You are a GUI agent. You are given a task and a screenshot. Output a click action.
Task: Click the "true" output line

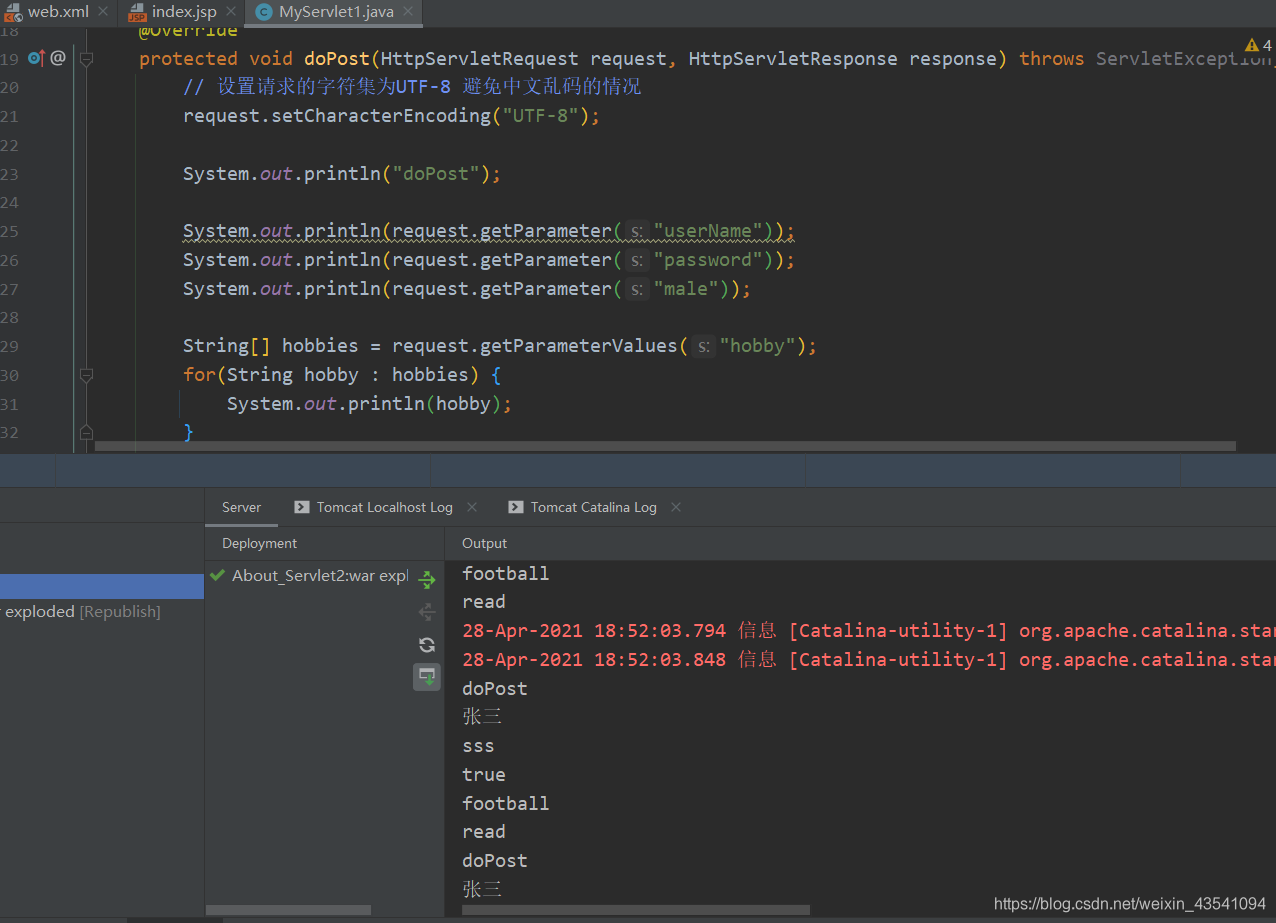tap(484, 775)
